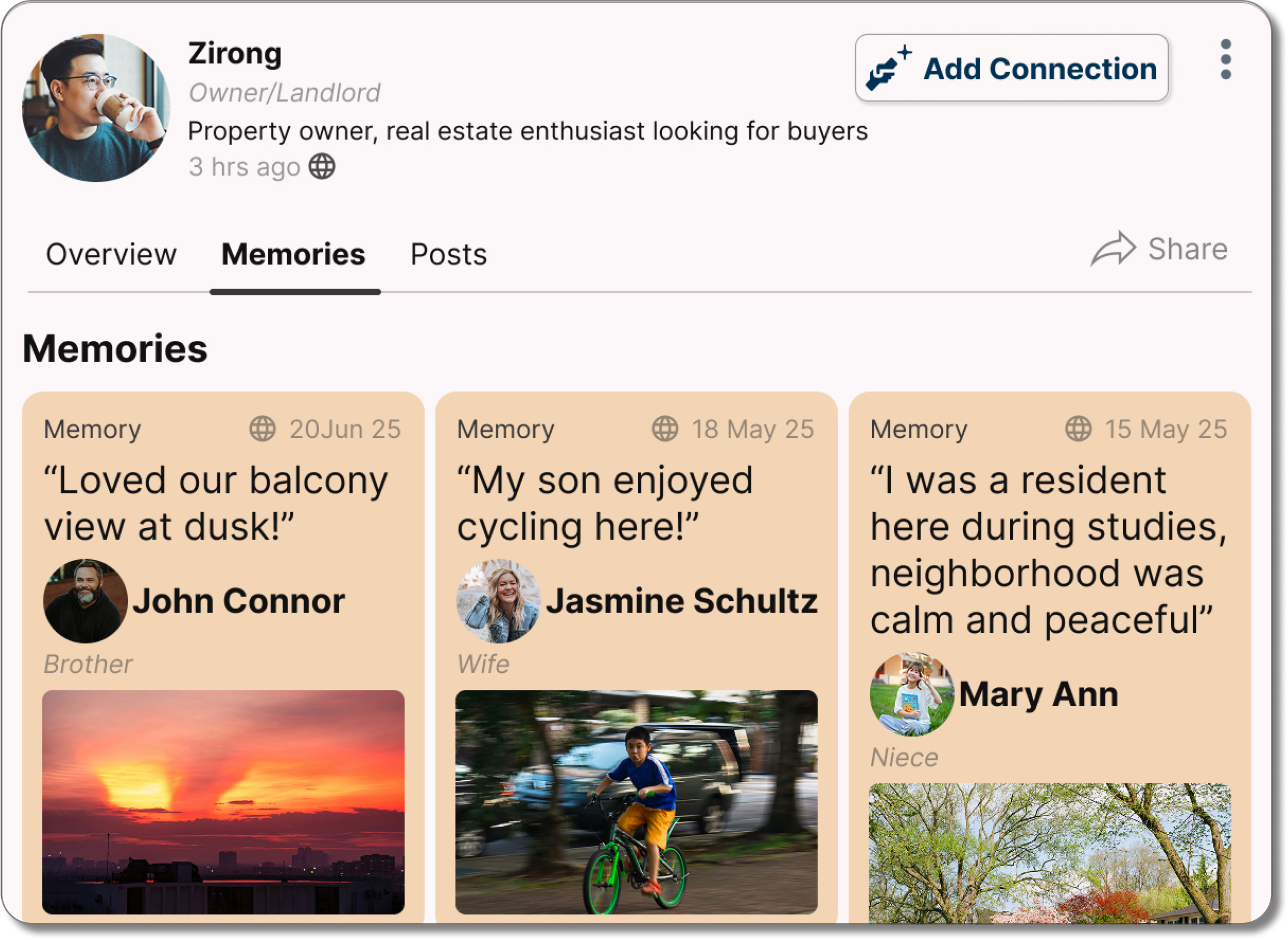
Task: Open Mary Ann's avatar
Action: 912,694
